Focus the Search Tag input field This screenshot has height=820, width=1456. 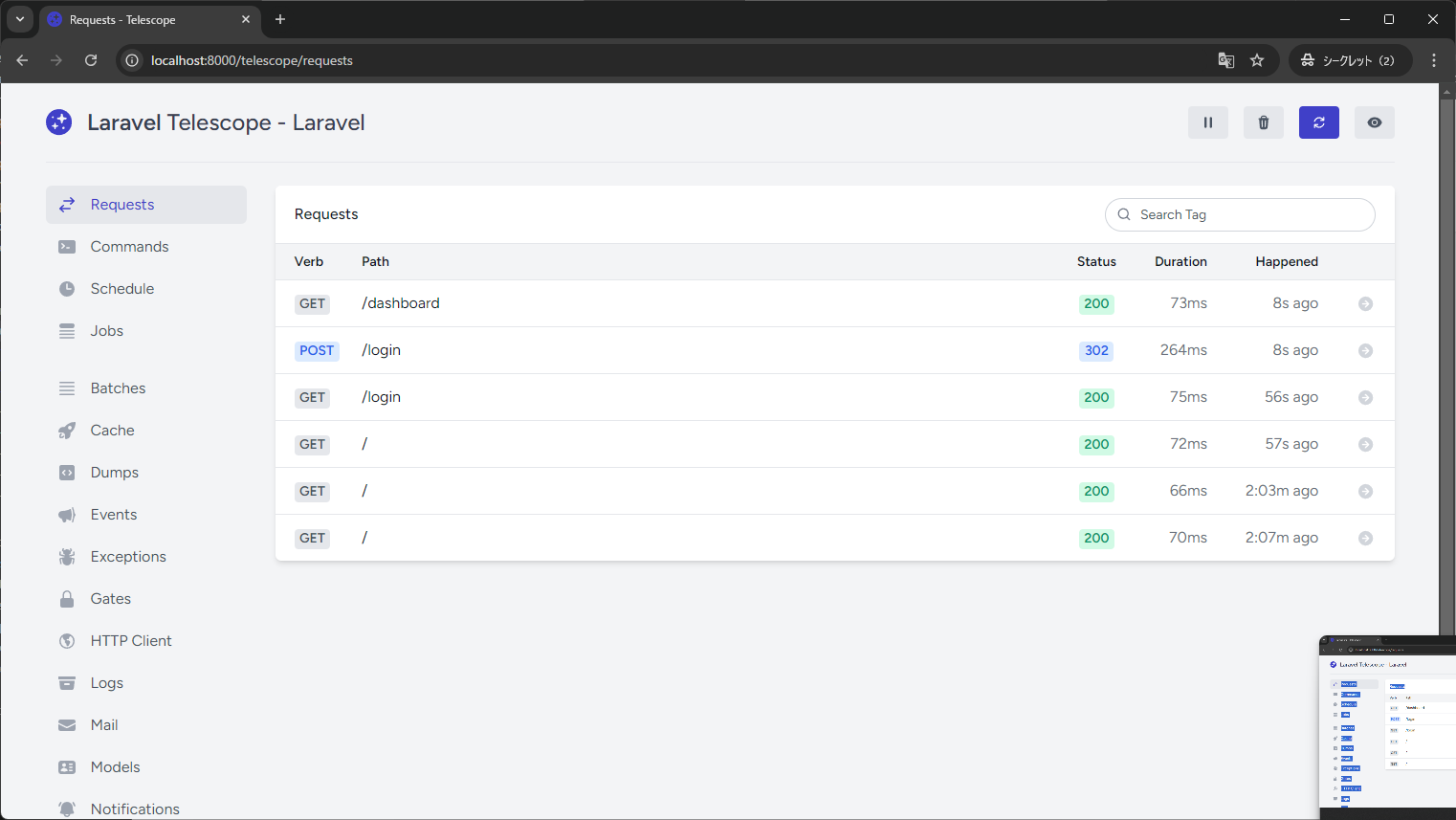pos(1240,214)
